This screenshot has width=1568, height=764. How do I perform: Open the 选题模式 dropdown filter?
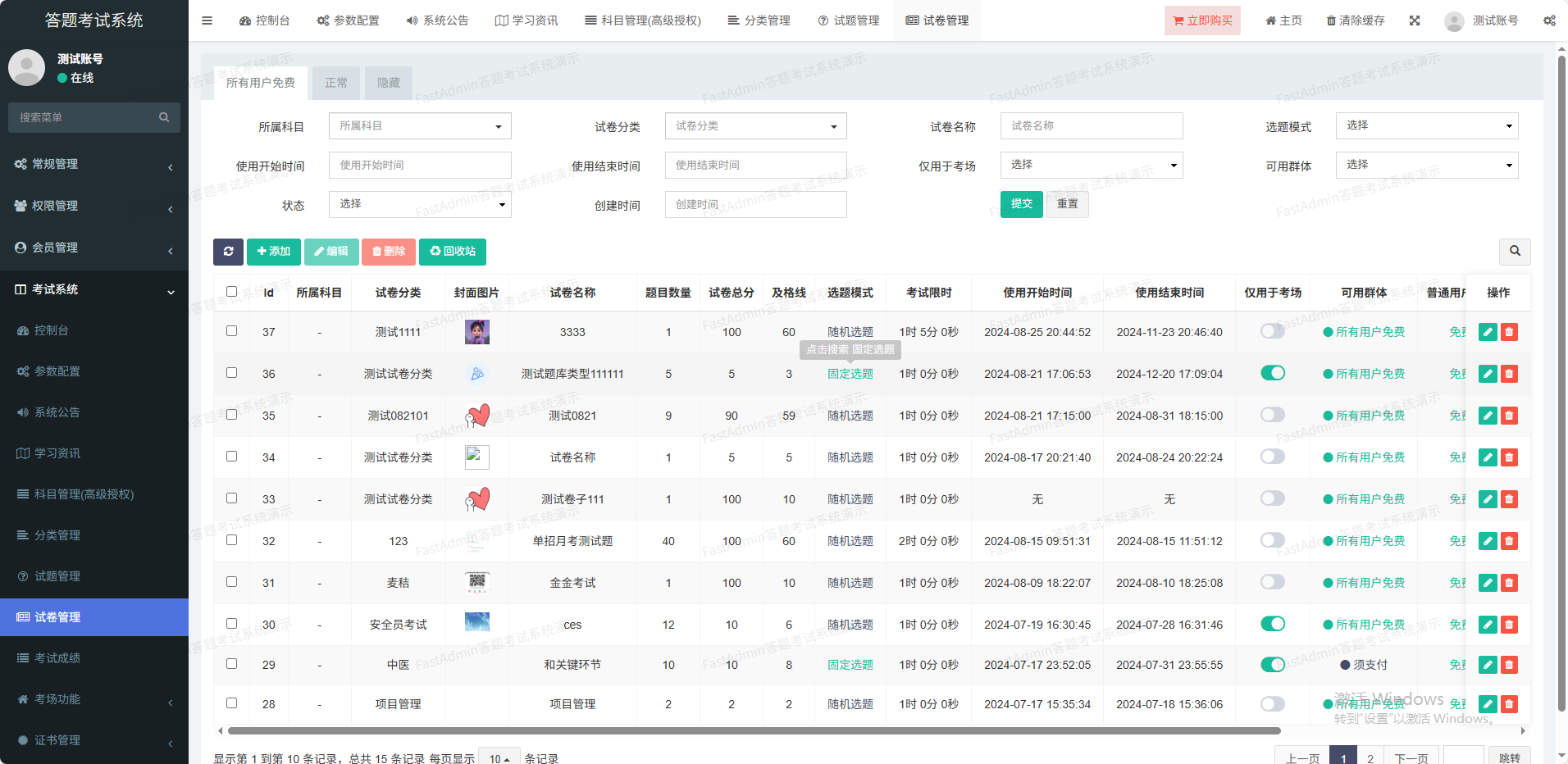point(1426,126)
